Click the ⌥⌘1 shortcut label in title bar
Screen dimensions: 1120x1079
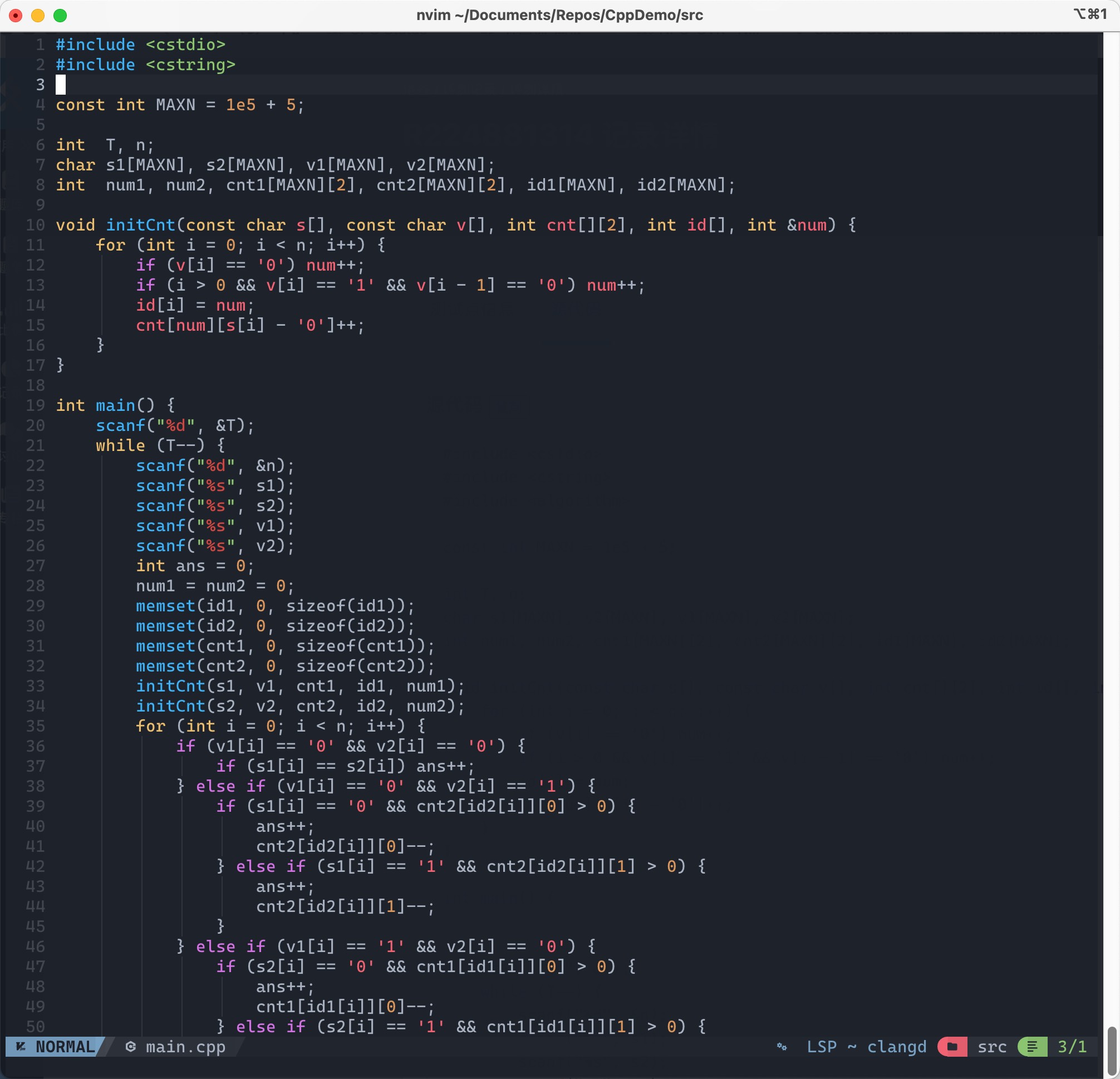click(1090, 14)
